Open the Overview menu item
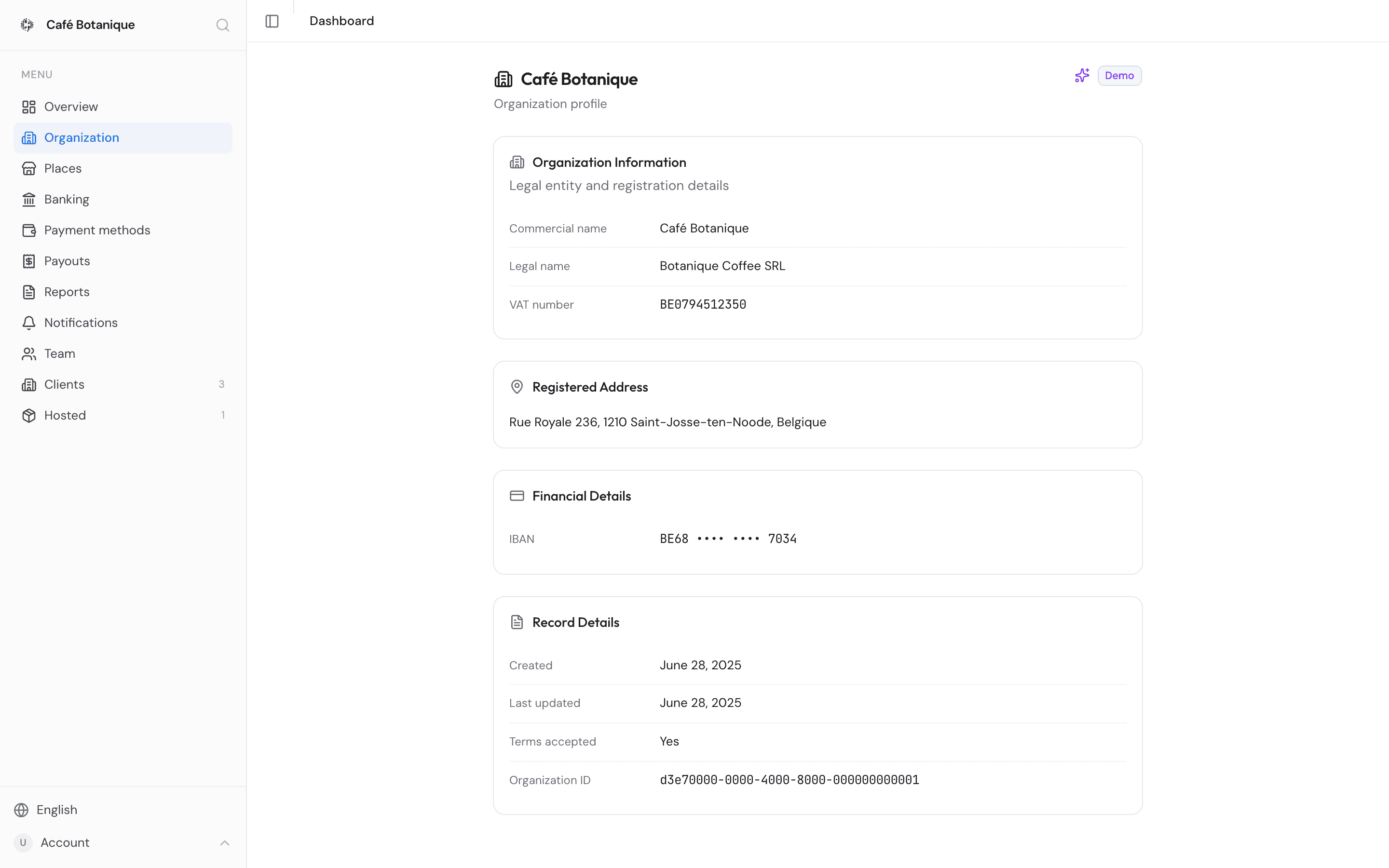Image resolution: width=1389 pixels, height=868 pixels. pos(123,107)
